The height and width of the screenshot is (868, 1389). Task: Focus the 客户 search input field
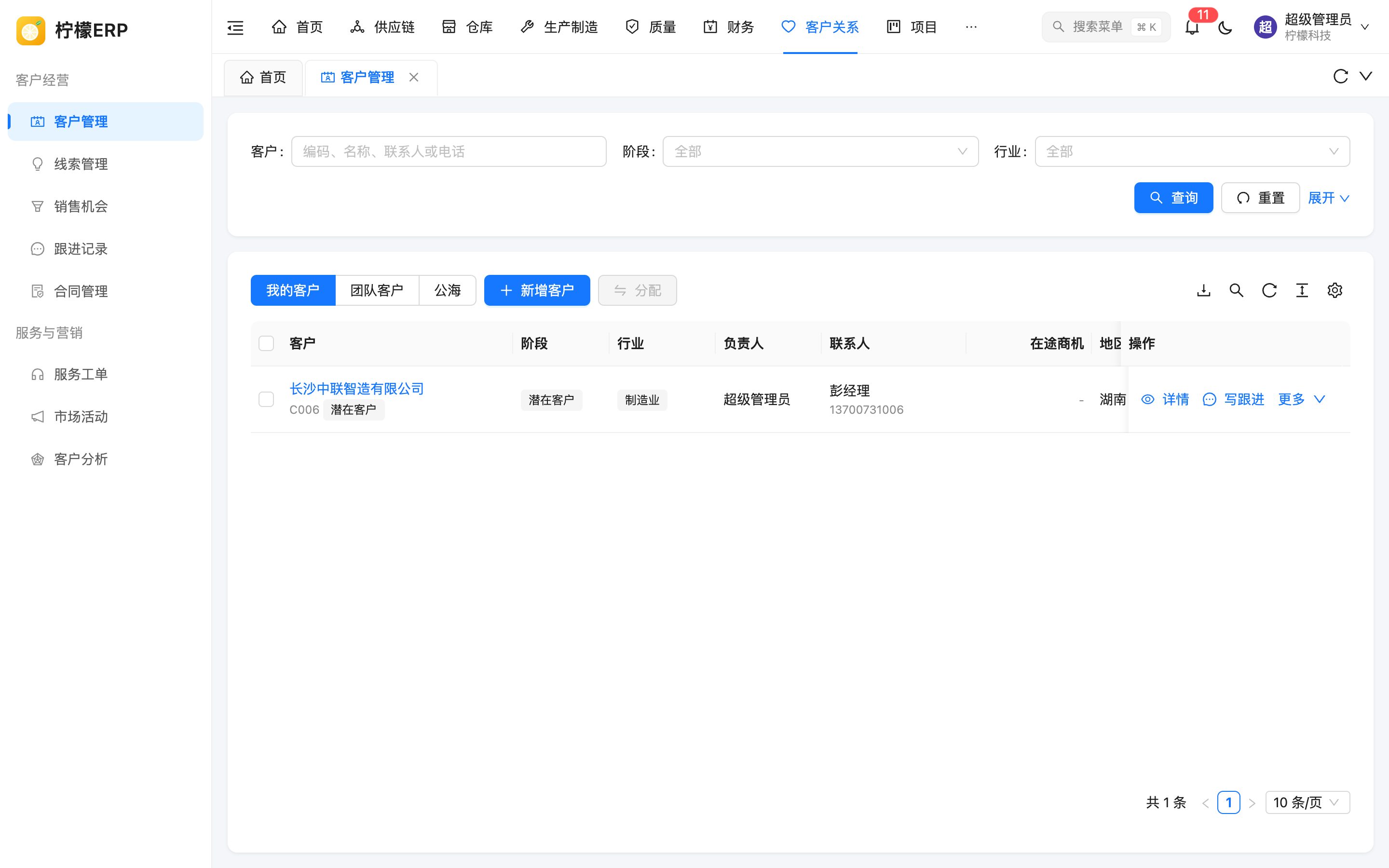[x=449, y=151]
